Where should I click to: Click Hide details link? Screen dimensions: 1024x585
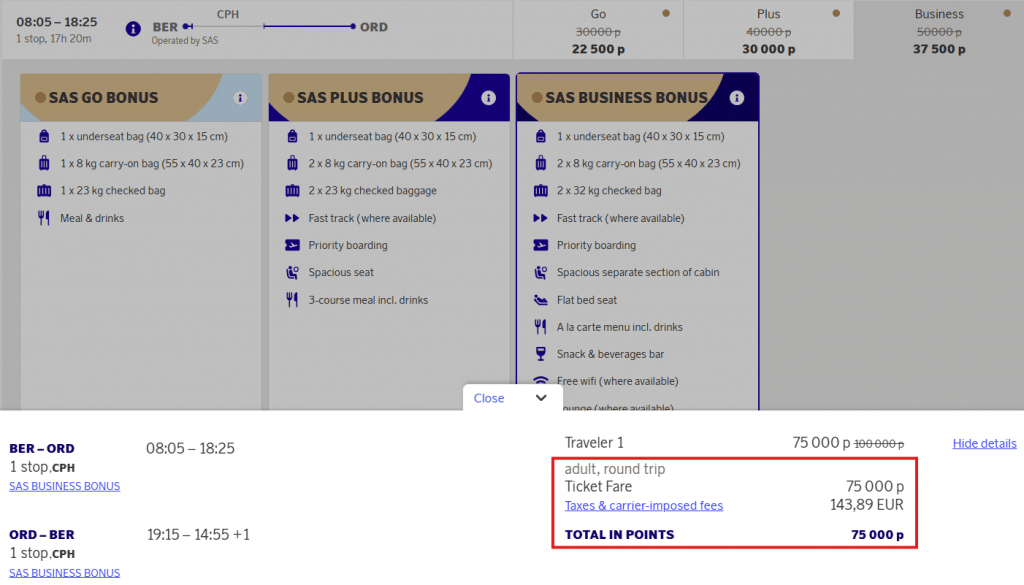pos(984,443)
